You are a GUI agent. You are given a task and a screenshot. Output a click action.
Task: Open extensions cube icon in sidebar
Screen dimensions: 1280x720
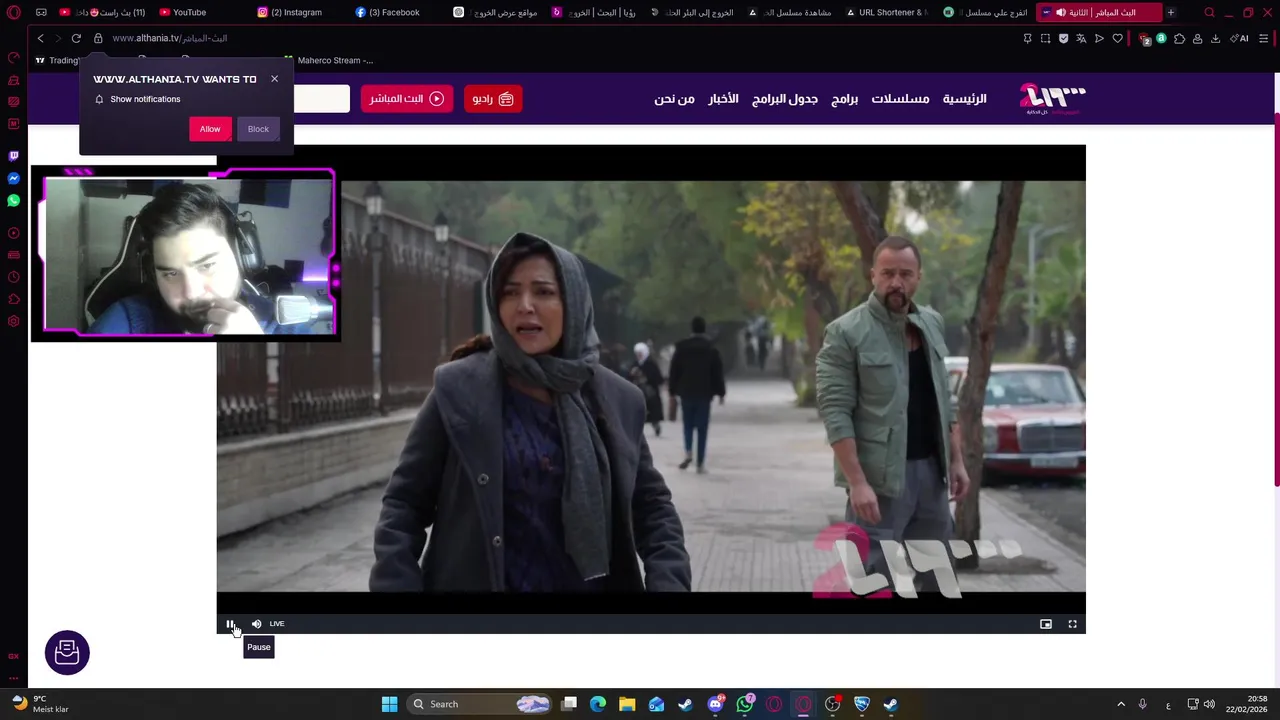[13, 299]
